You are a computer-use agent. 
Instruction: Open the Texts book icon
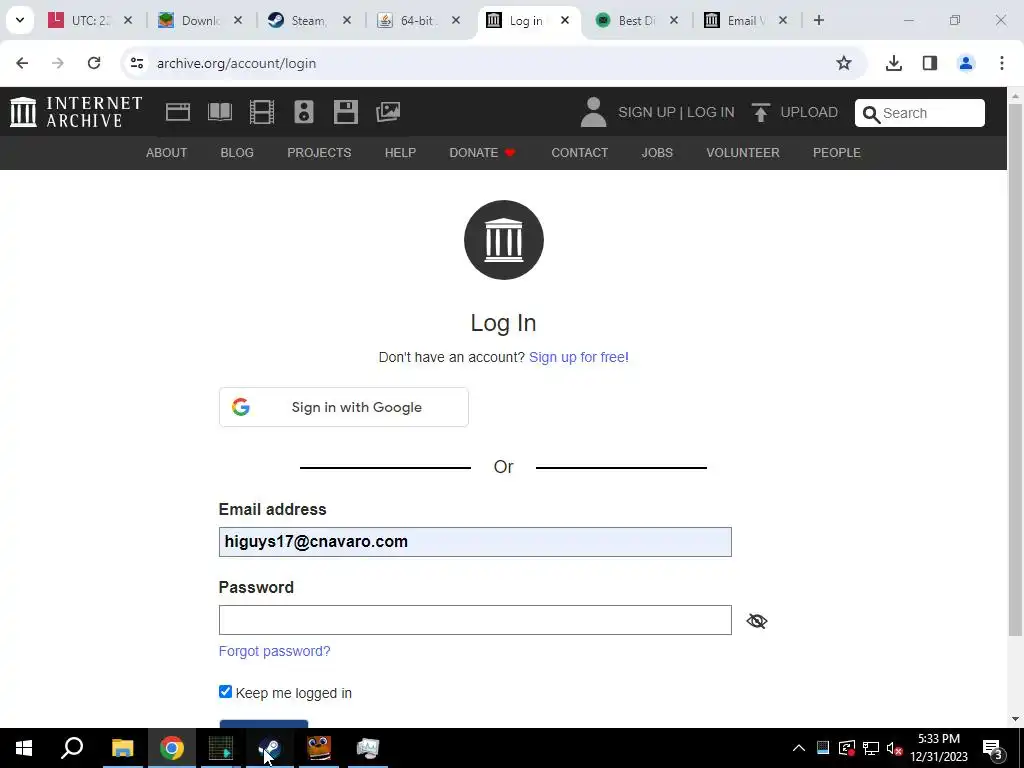(x=219, y=112)
